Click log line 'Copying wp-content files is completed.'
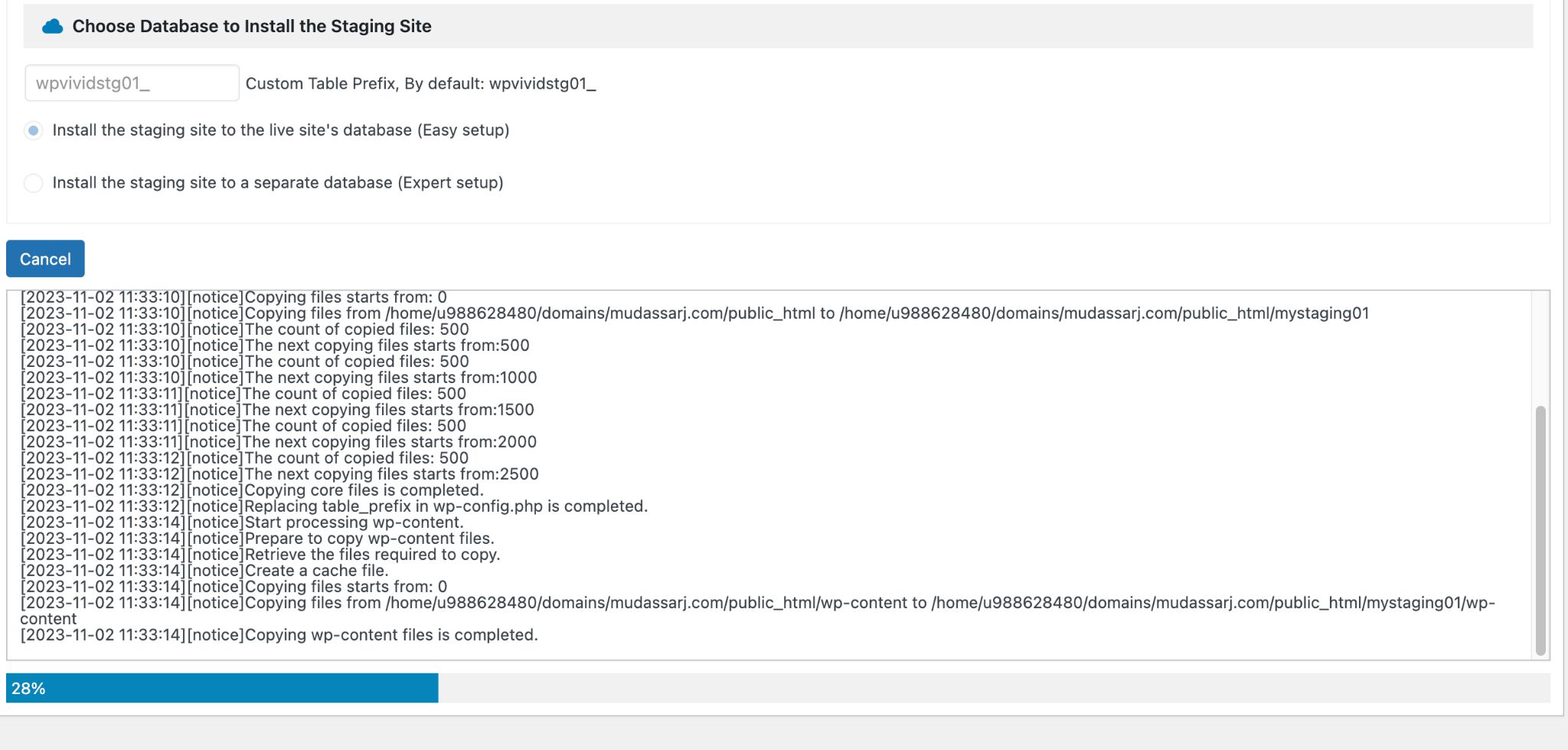Screen dimensions: 1568x750 click(279, 635)
